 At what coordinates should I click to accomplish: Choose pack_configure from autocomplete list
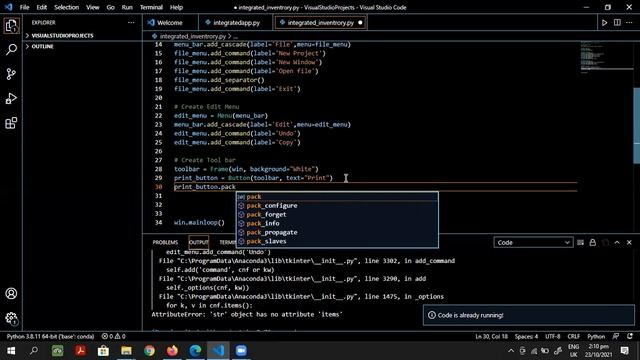tap(337, 206)
